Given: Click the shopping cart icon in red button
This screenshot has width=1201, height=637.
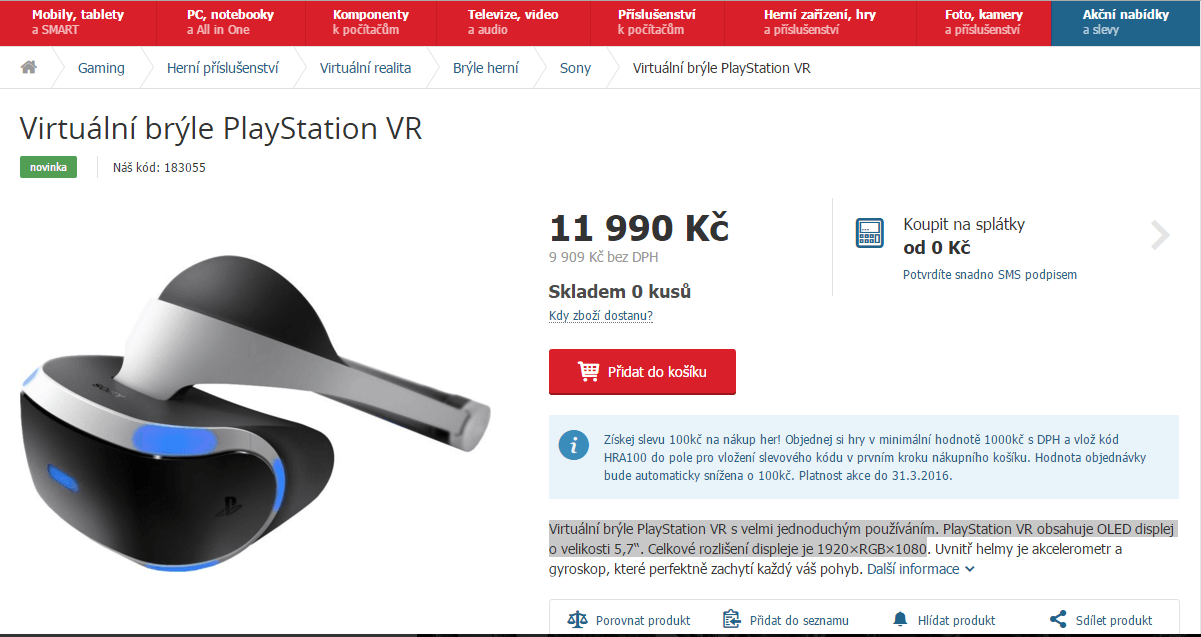Looking at the screenshot, I should [588, 371].
